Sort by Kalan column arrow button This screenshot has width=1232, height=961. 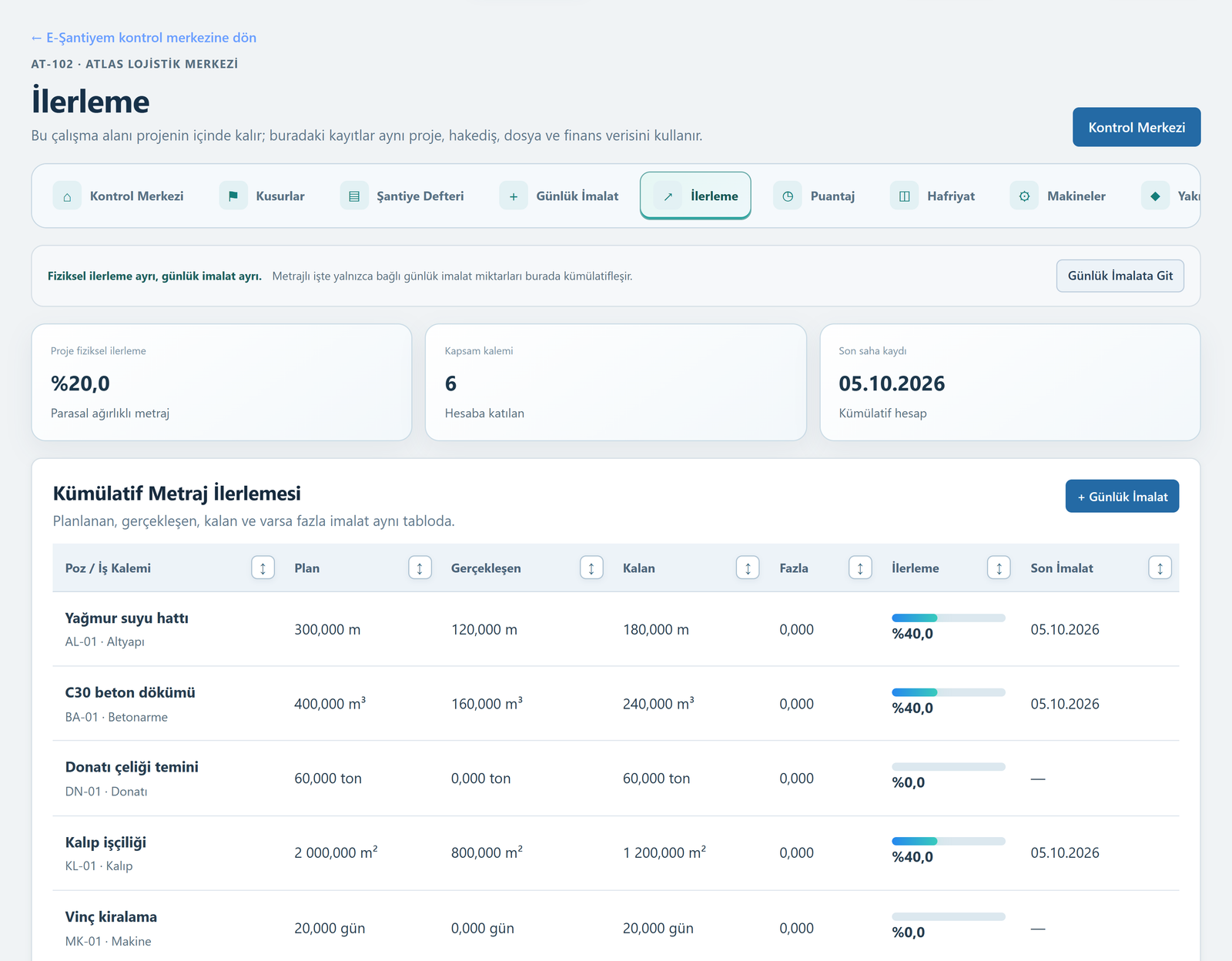[x=748, y=568]
